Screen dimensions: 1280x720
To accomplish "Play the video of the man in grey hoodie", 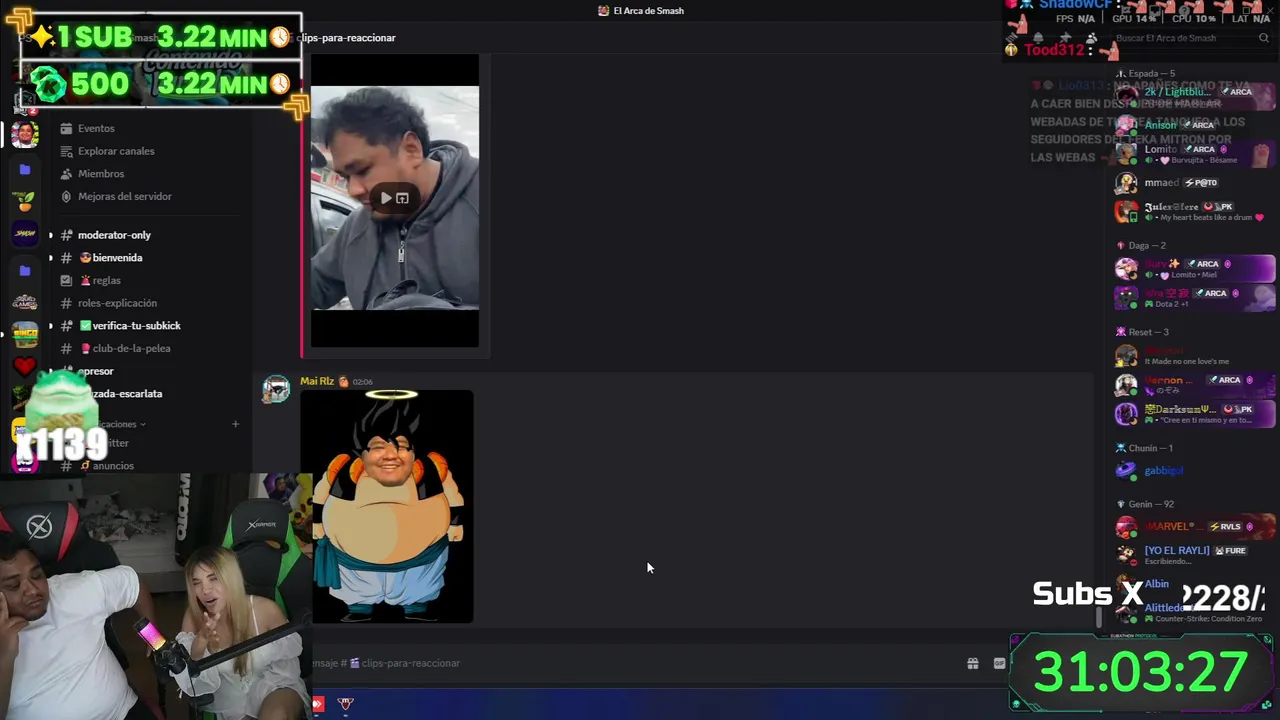I will 386,198.
